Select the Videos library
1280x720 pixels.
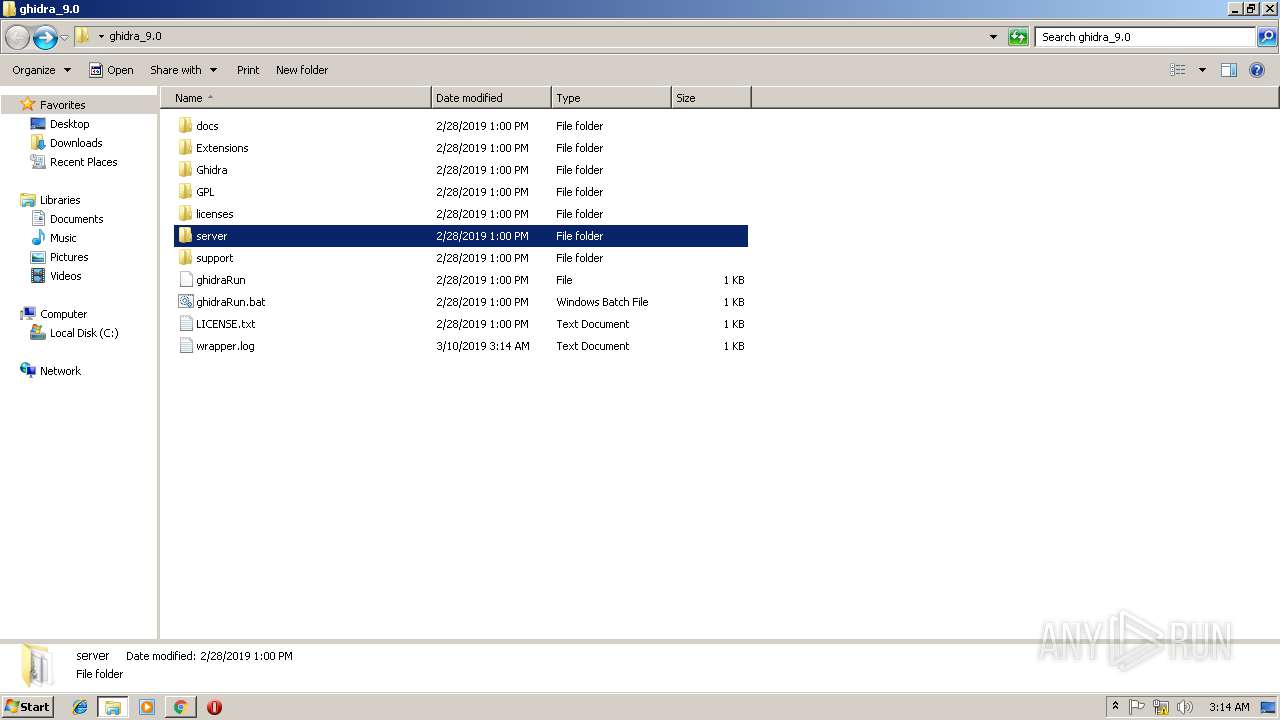click(65, 276)
